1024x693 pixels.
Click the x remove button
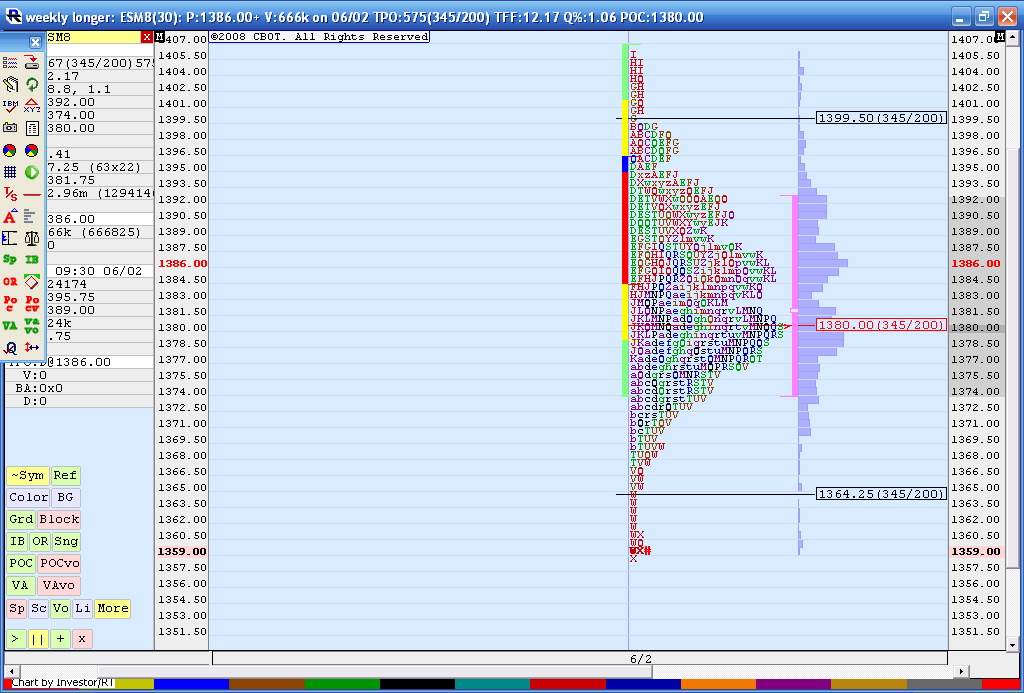(x=82, y=639)
